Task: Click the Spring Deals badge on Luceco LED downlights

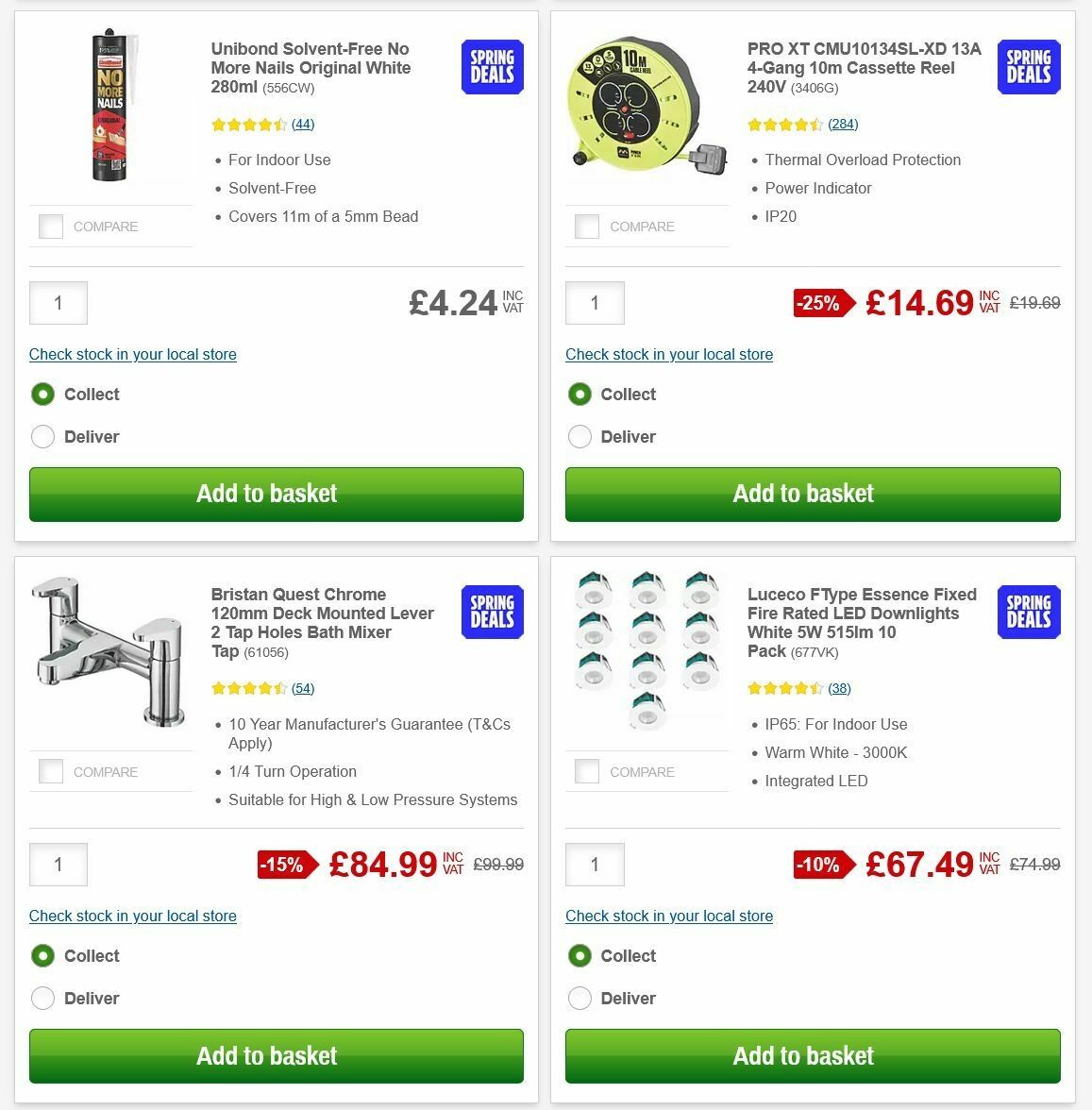Action: click(x=1028, y=612)
